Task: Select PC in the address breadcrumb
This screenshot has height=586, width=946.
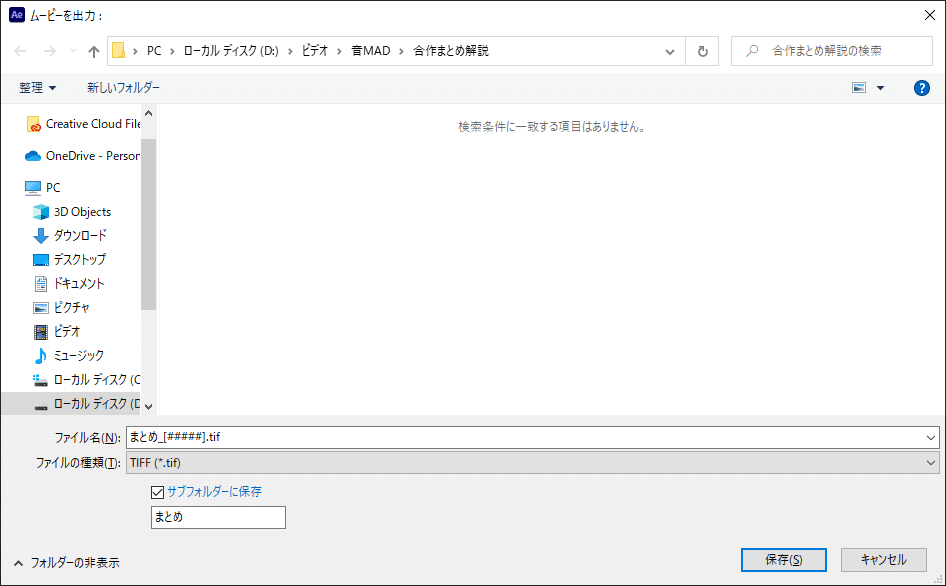Action: click(x=154, y=51)
